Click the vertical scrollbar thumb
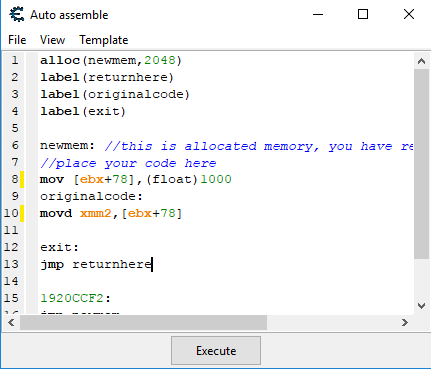431x369 pixels. (421, 164)
